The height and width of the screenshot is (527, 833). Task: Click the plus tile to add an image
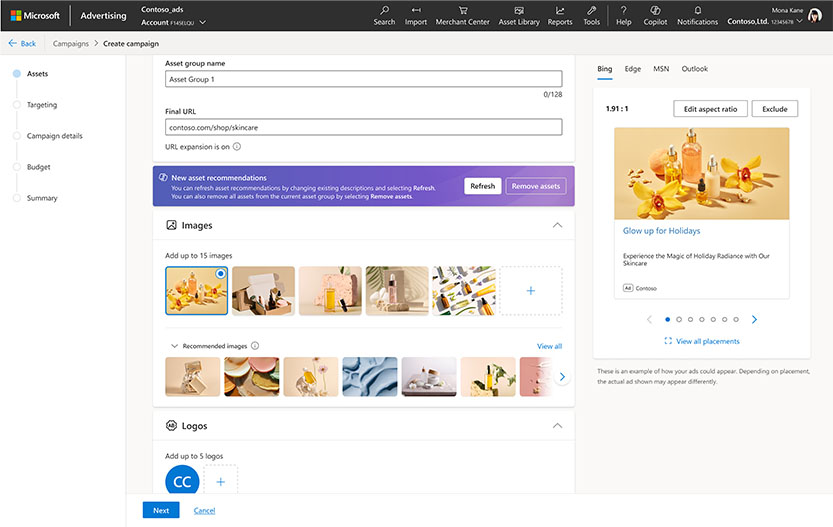pos(531,291)
